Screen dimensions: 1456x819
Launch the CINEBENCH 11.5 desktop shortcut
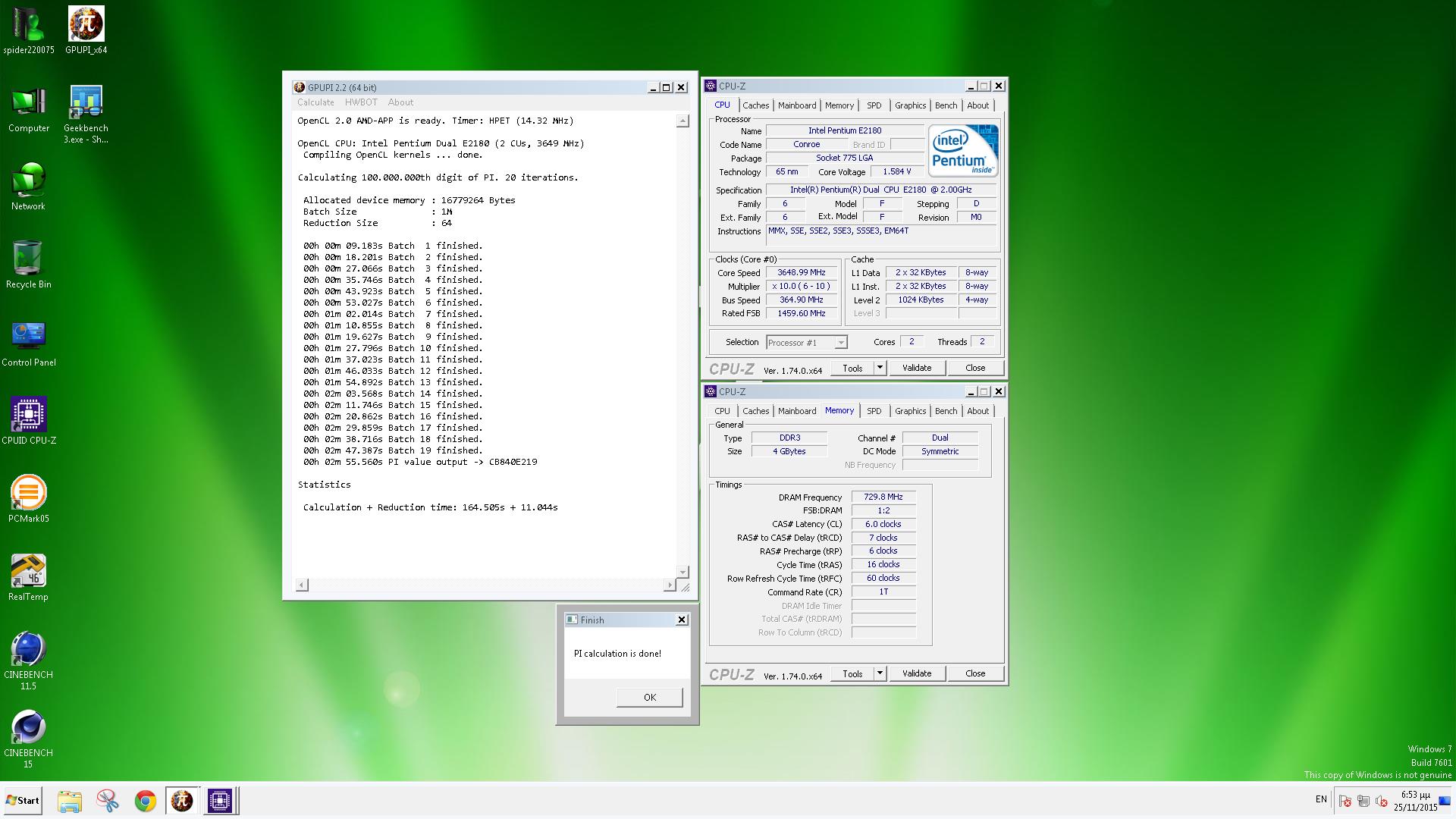29,660
